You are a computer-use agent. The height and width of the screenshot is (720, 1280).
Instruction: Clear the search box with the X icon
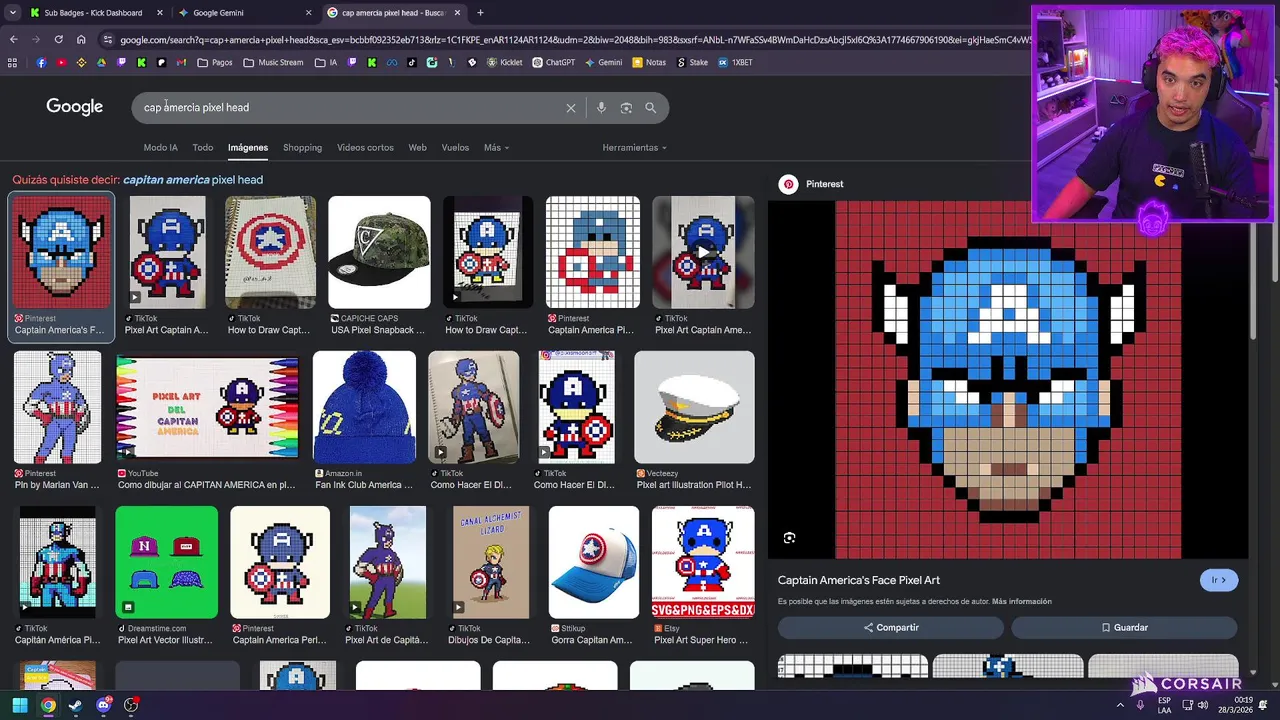pyautogui.click(x=571, y=108)
